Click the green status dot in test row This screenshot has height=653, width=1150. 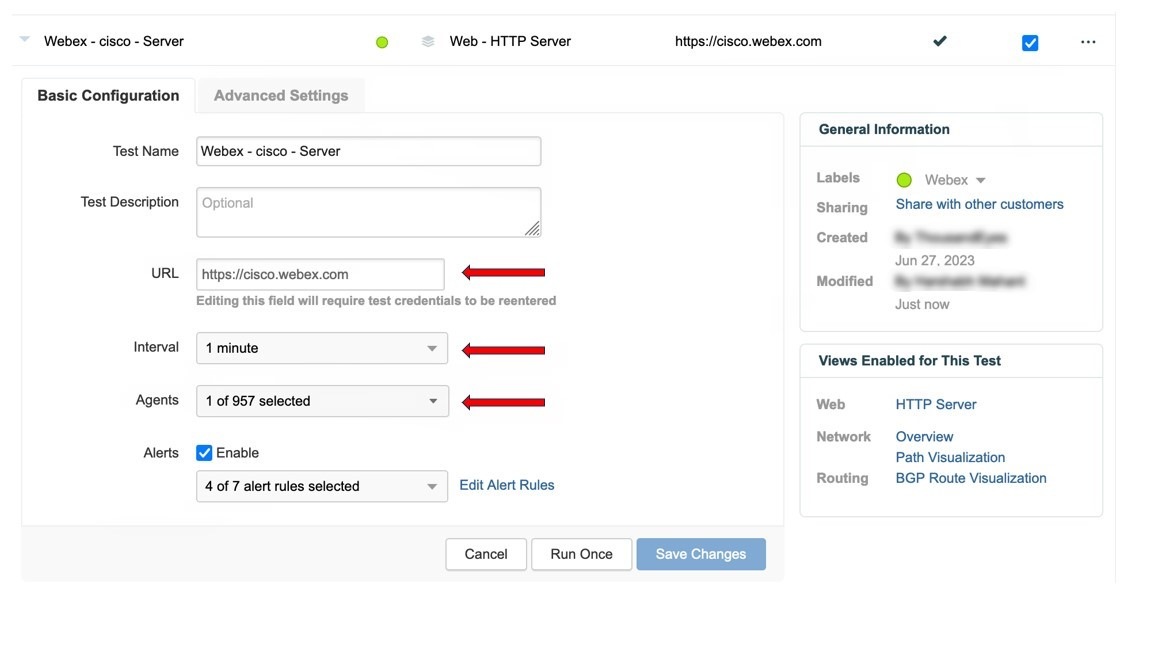382,43
